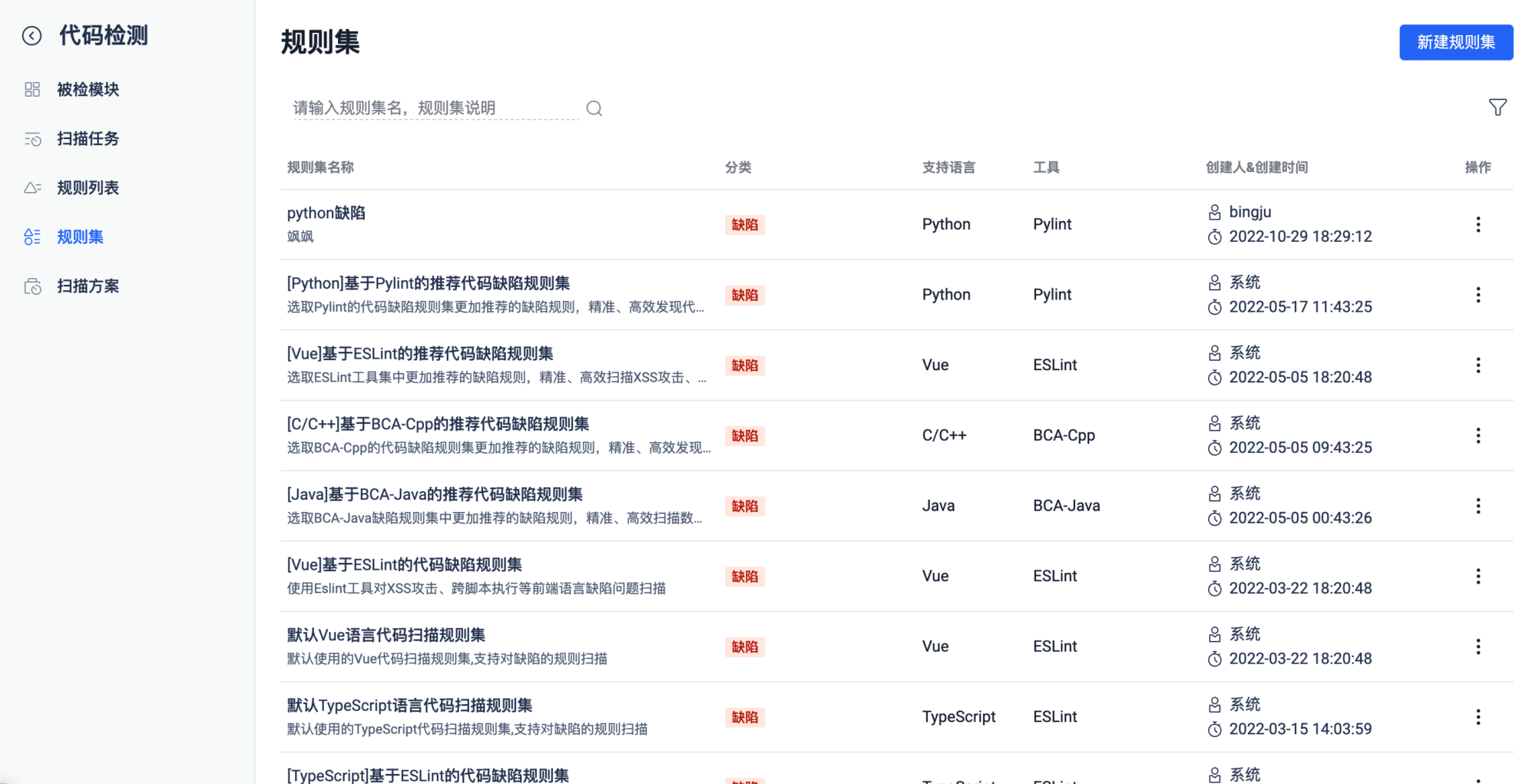The width and height of the screenshot is (1536, 784).
Task: Click the clock icon beside 2022-03-15 14:03:59
Action: click(x=1215, y=729)
